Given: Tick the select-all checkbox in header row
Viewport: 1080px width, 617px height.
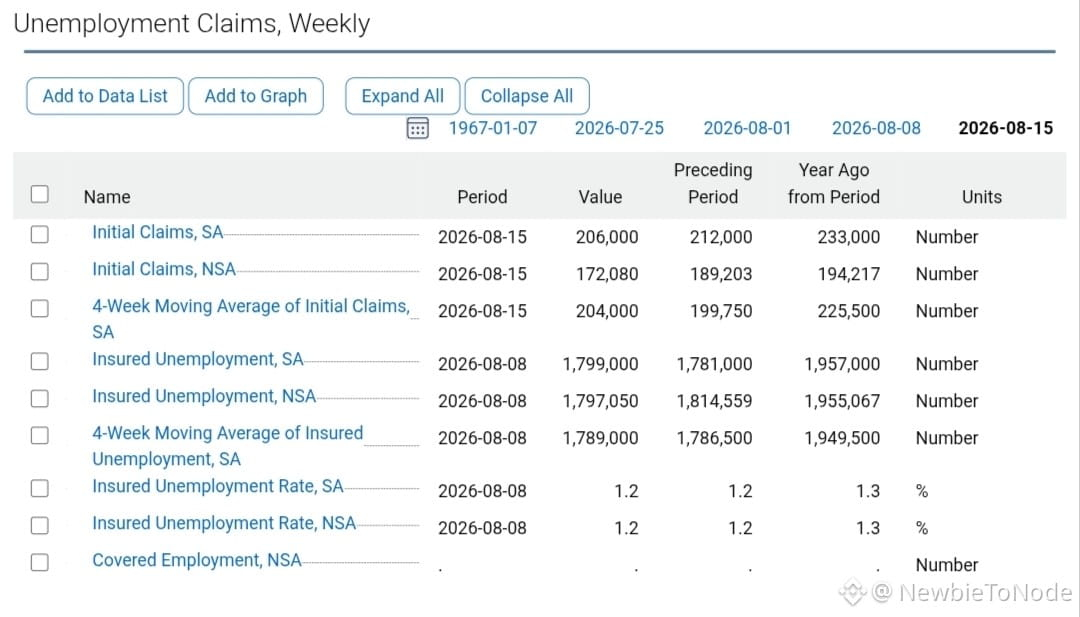Looking at the screenshot, I should [40, 194].
